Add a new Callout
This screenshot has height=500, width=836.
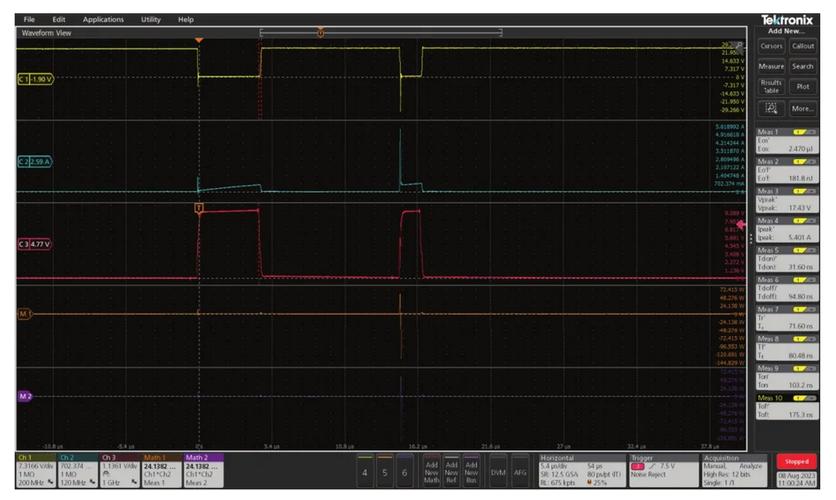pyautogui.click(x=802, y=46)
